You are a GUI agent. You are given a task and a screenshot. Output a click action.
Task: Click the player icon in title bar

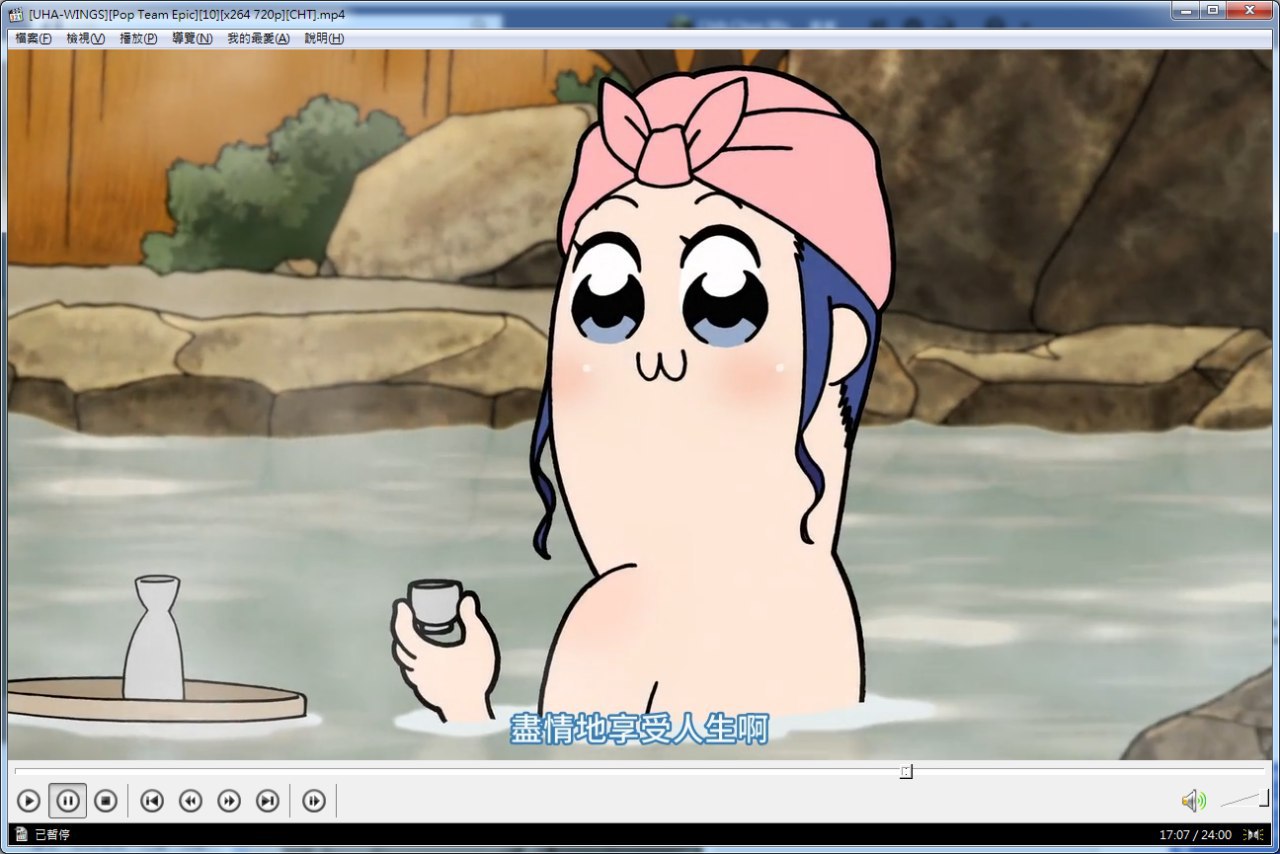click(x=16, y=14)
